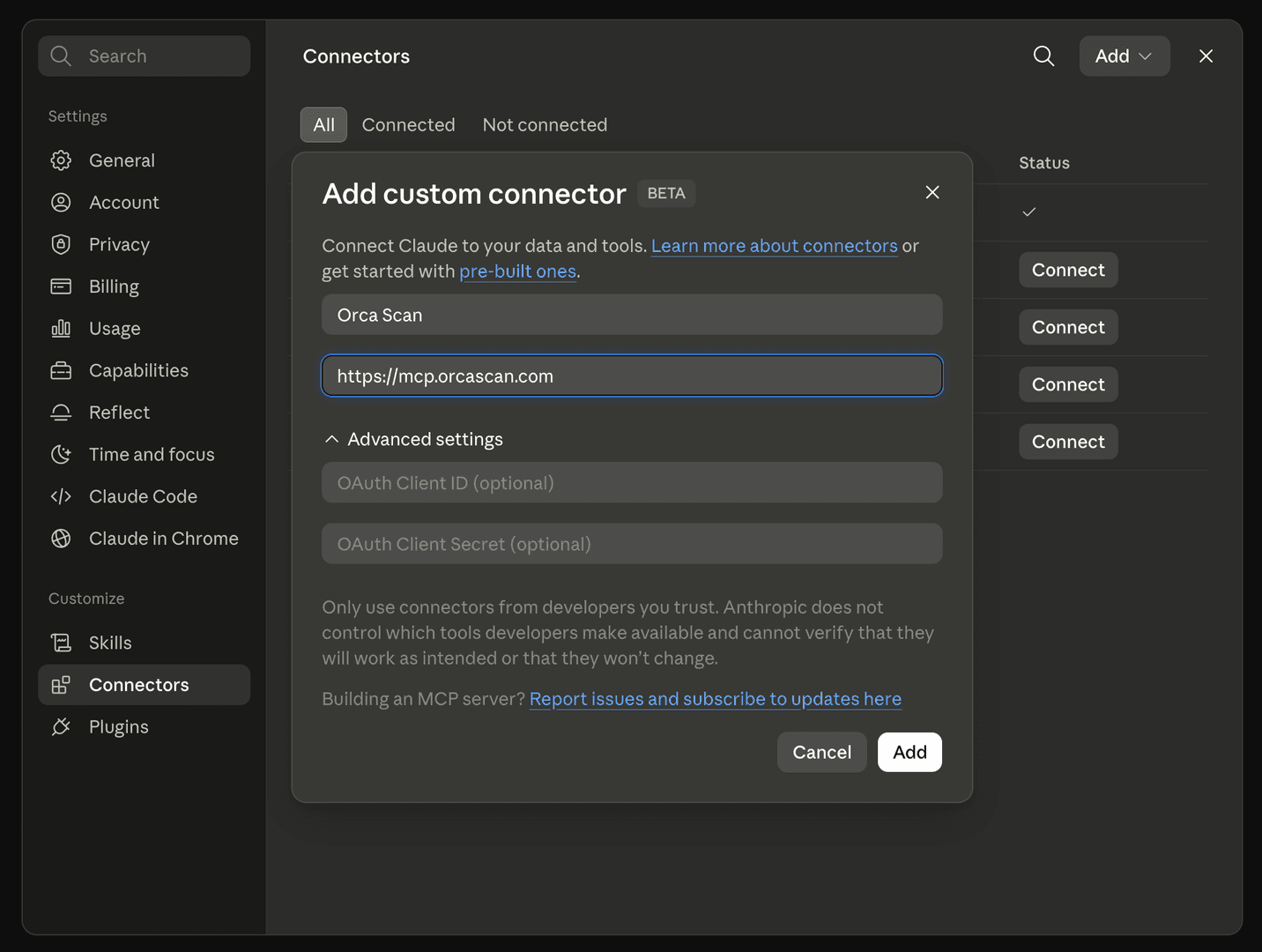Open General settings
1262x952 pixels.
coord(145,160)
